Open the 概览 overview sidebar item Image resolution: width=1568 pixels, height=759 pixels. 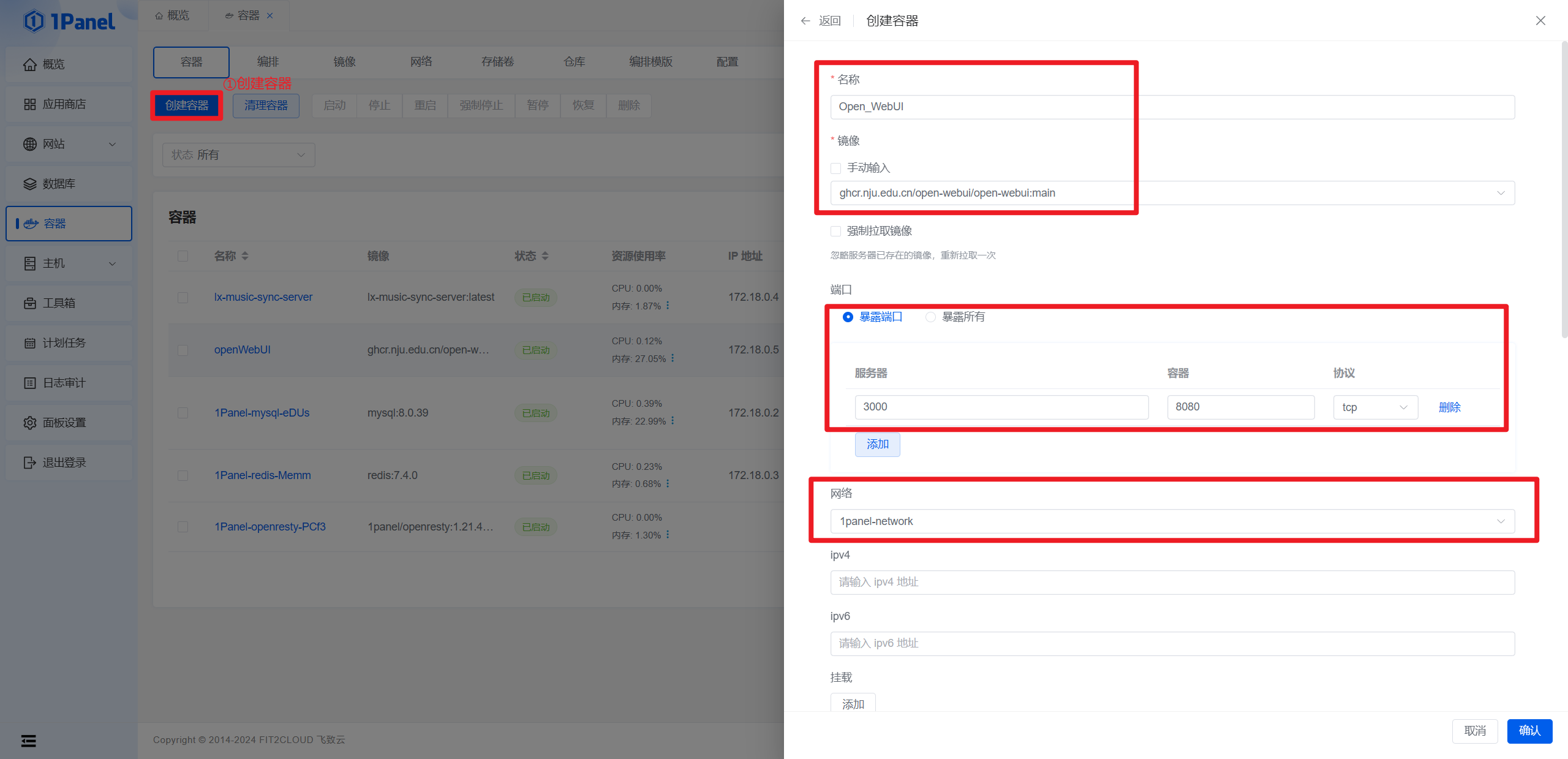[x=69, y=64]
